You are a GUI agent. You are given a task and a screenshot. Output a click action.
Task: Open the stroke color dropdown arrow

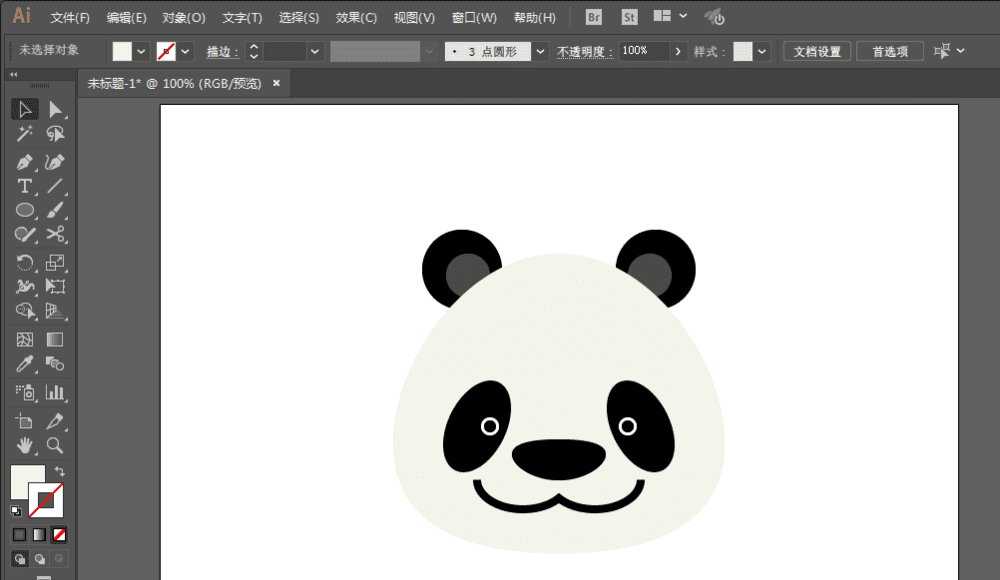[186, 51]
